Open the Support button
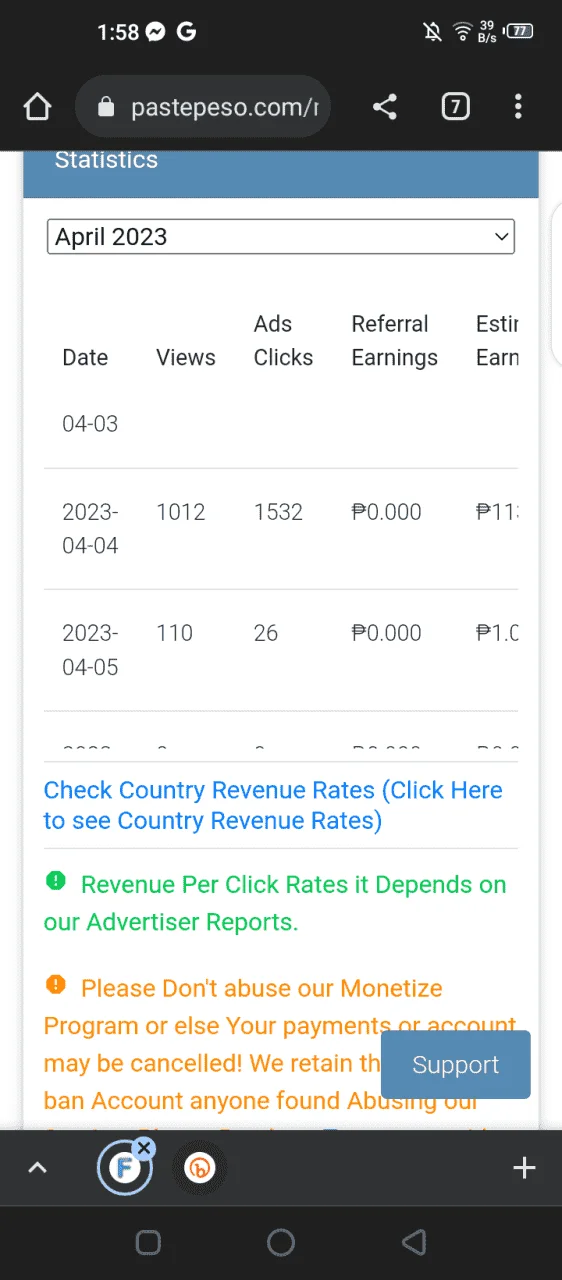562x1280 pixels. tap(456, 1065)
